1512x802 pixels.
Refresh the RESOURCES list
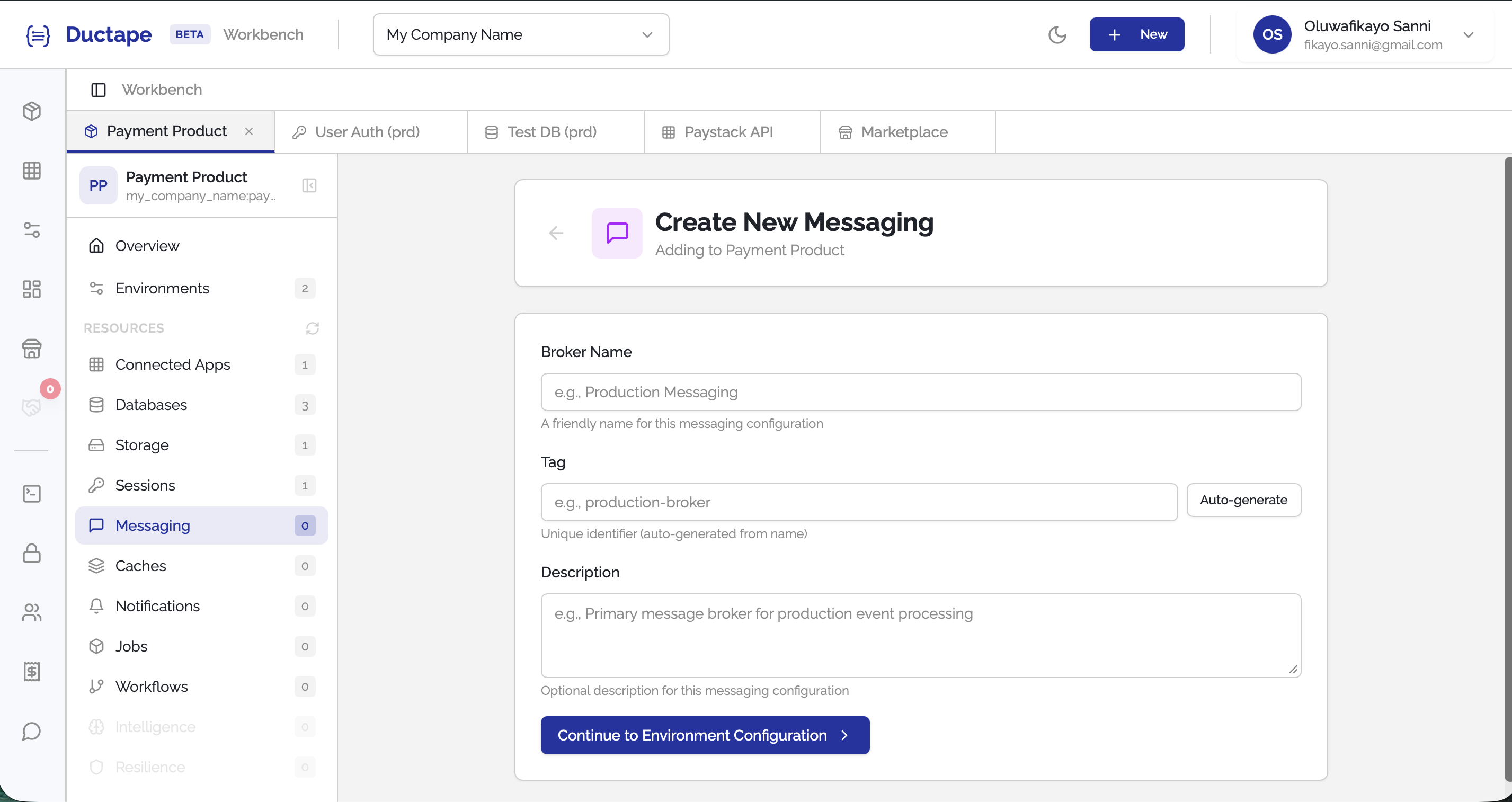tap(312, 328)
